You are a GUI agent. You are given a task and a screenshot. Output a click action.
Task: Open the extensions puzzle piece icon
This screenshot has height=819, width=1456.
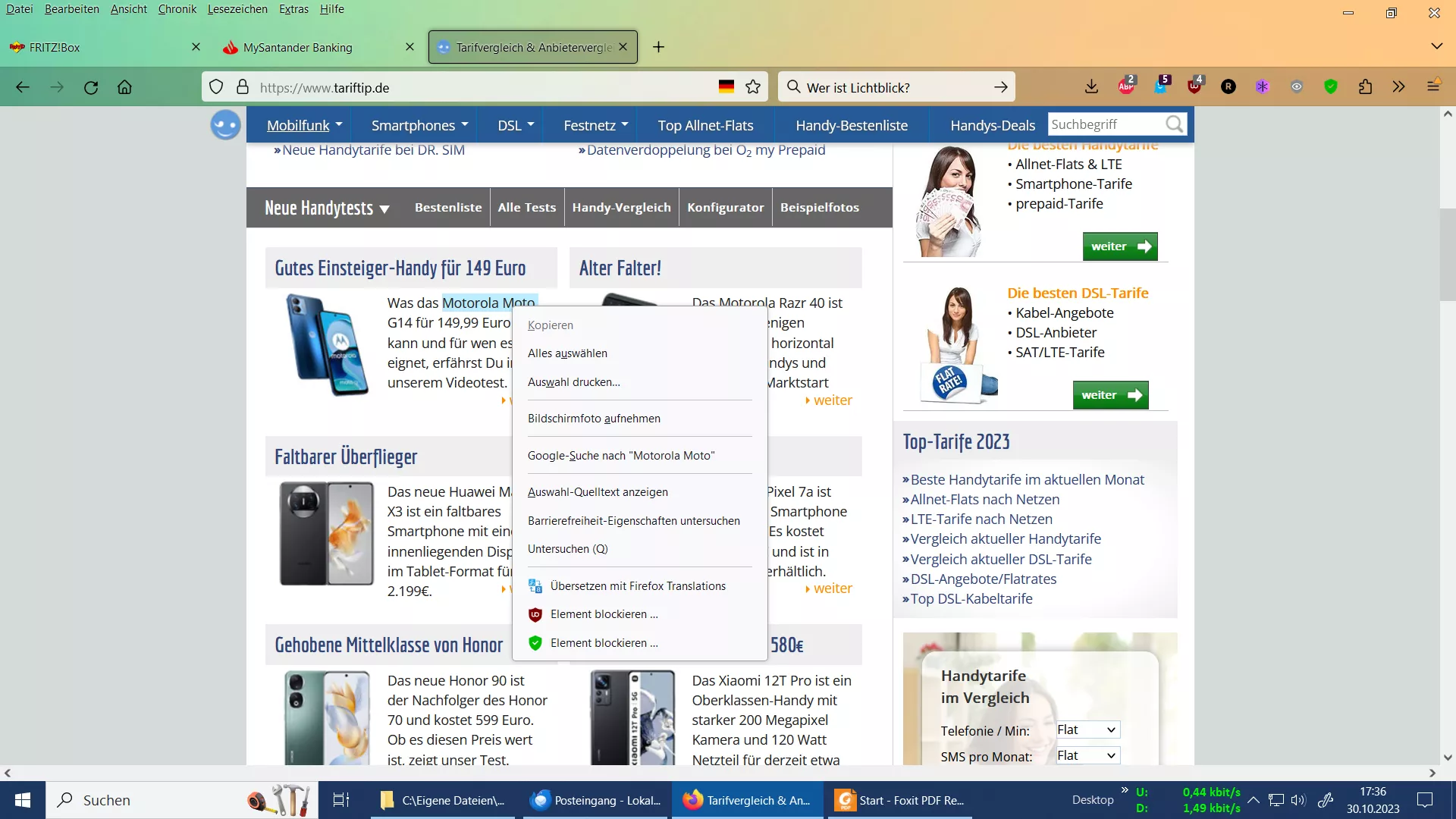(1365, 87)
